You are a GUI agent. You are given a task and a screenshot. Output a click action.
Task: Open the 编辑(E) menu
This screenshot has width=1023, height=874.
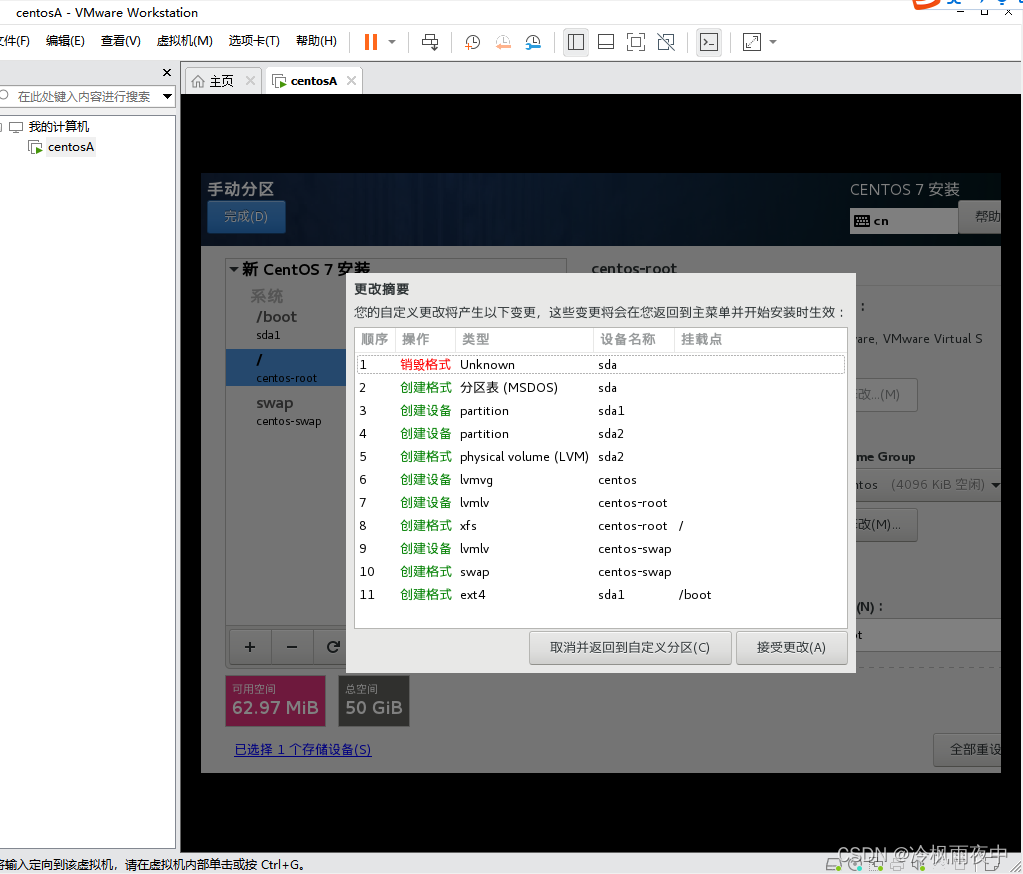coord(65,41)
